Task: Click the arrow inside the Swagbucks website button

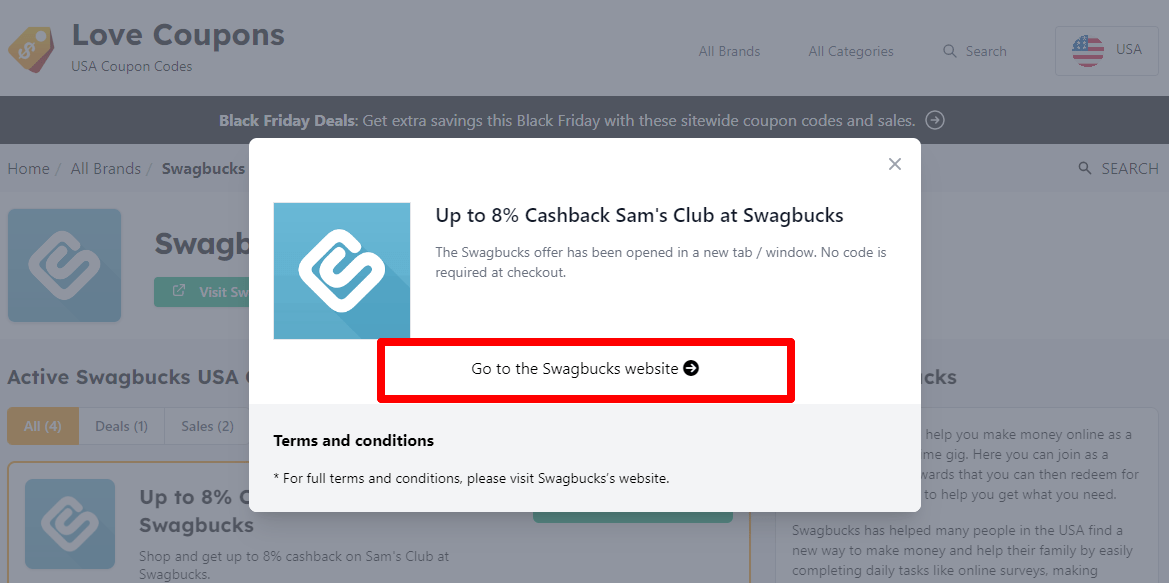Action: tap(691, 368)
